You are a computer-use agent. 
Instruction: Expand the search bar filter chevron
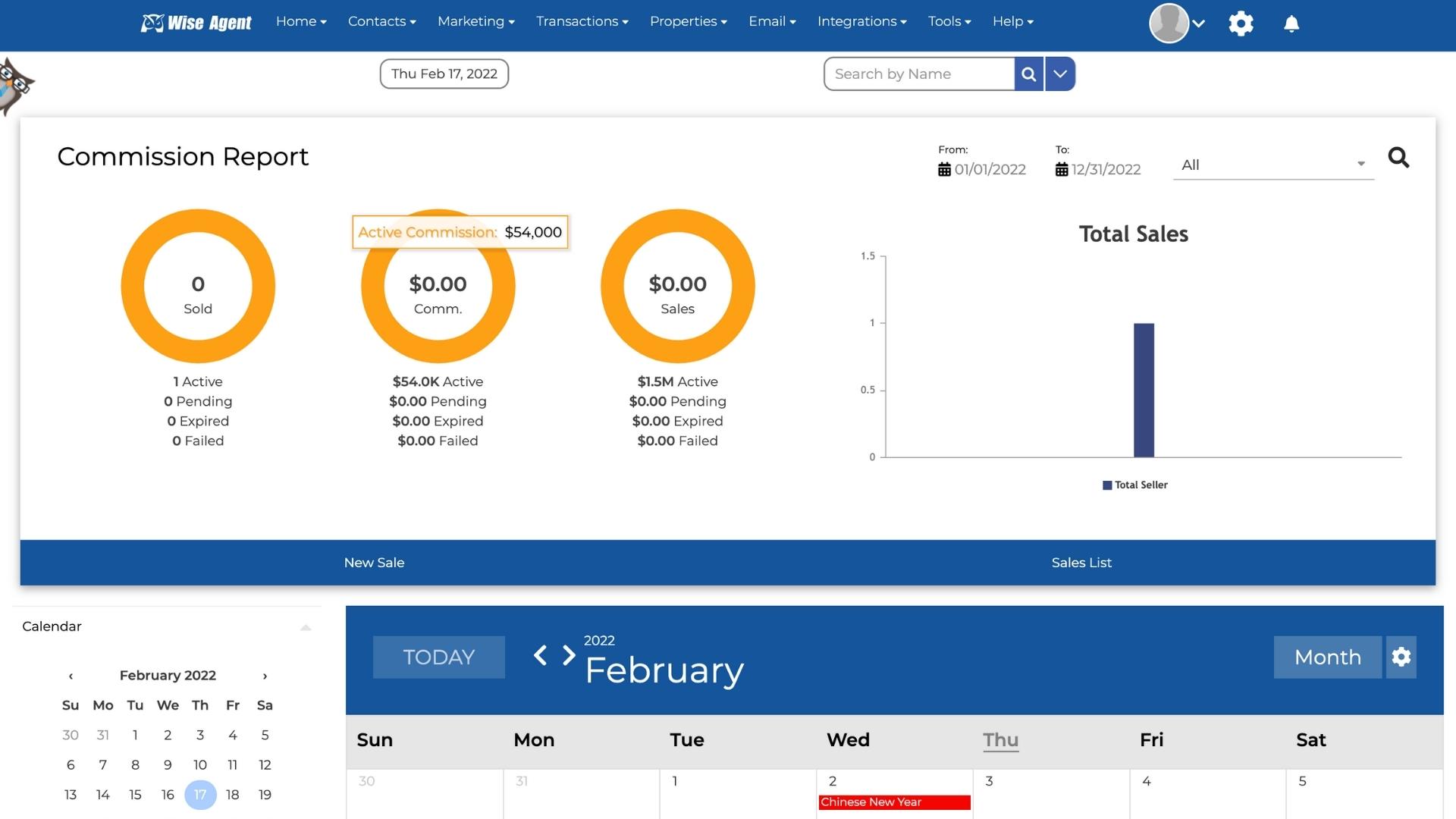click(x=1060, y=73)
